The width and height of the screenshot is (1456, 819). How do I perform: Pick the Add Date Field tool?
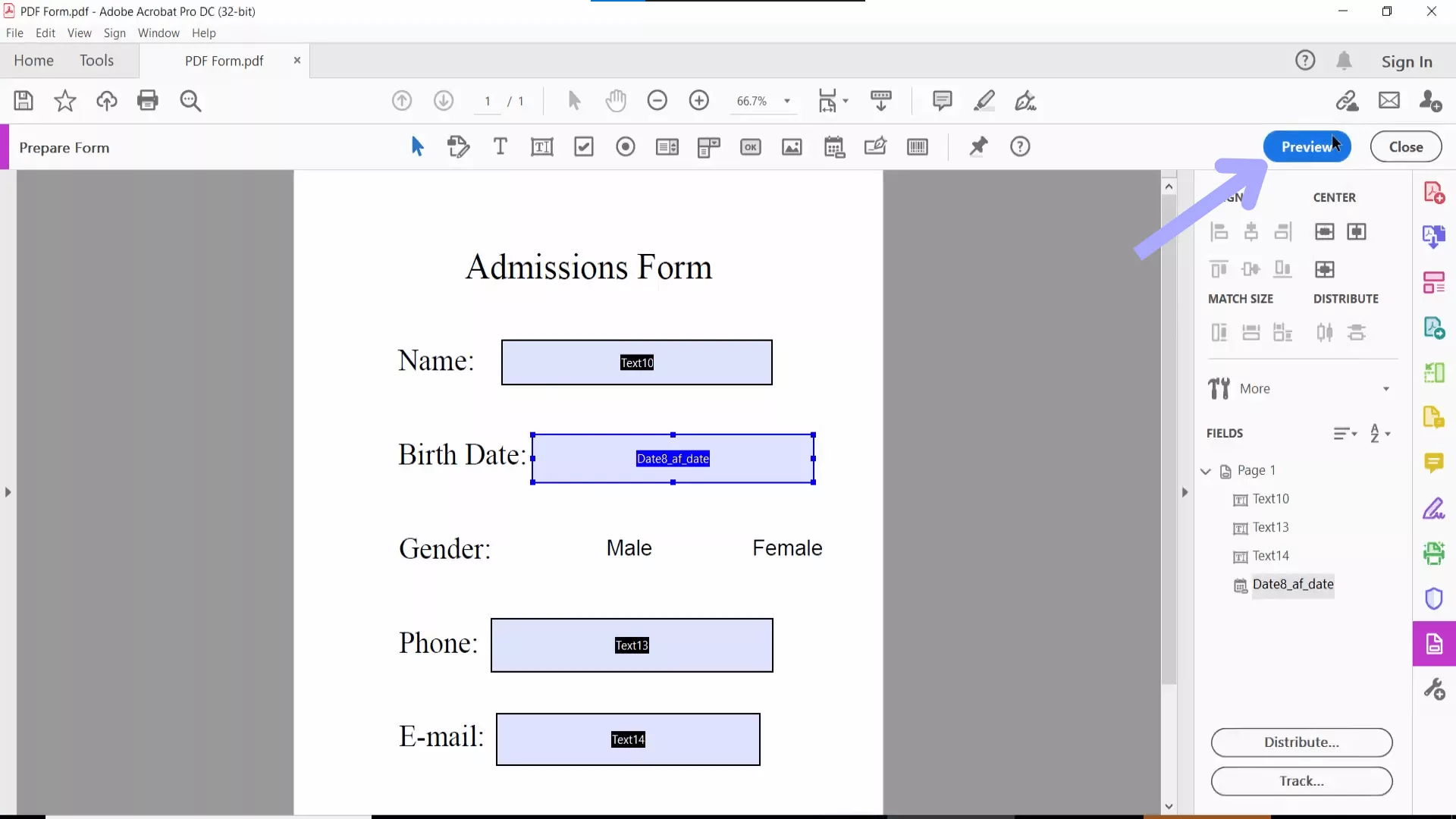tap(833, 147)
